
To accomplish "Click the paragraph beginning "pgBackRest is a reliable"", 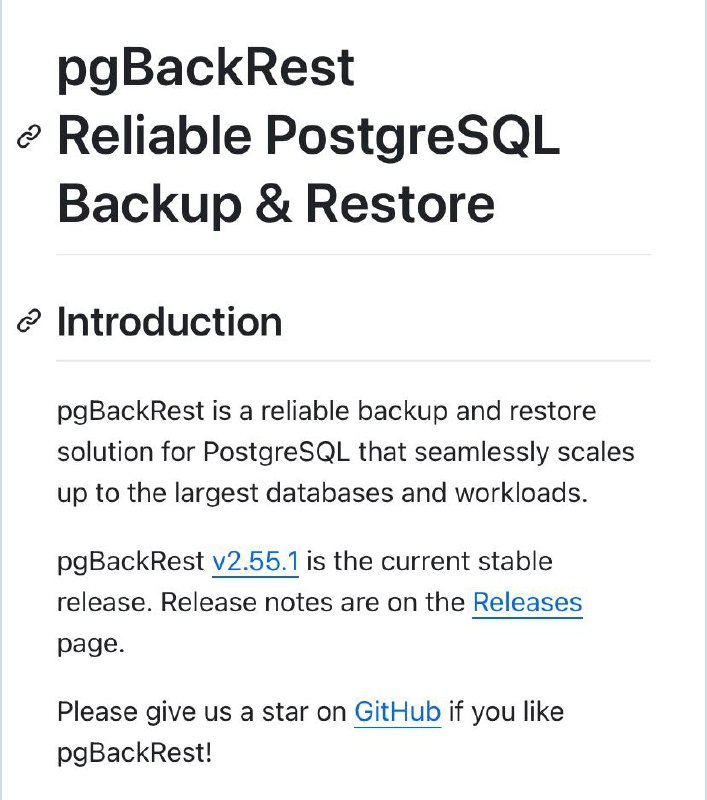I will click(x=346, y=452).
